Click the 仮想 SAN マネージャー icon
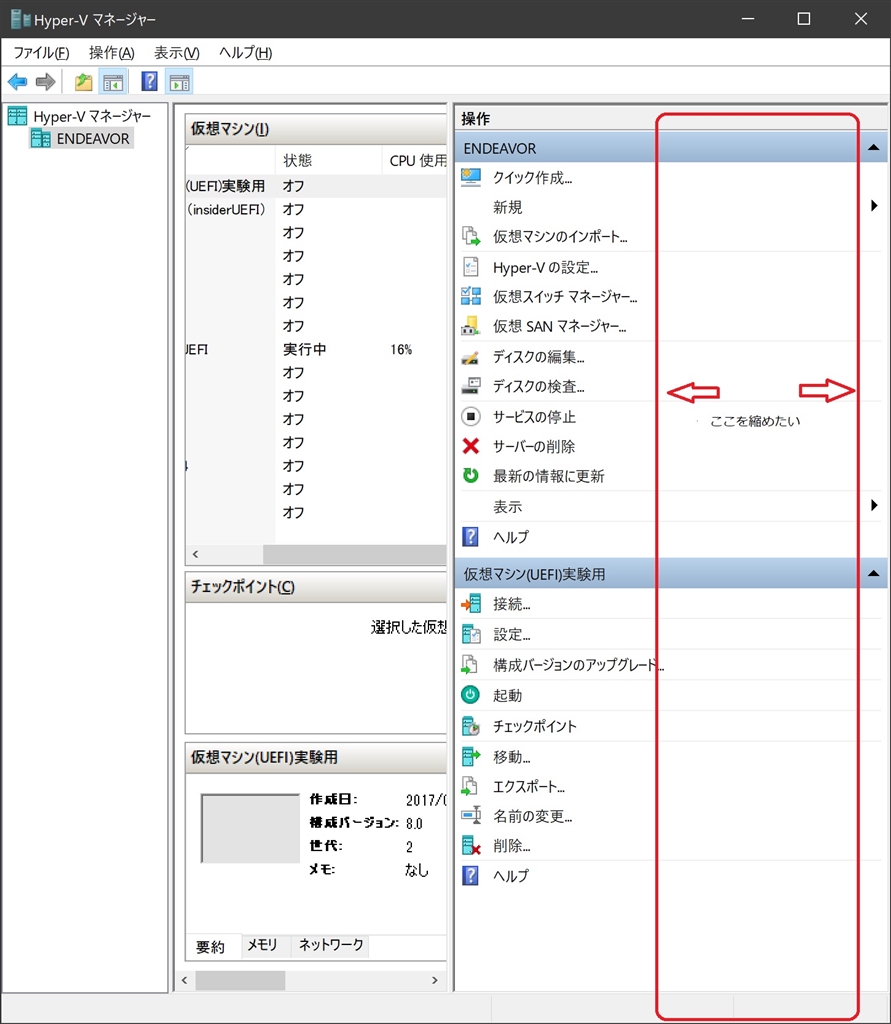Viewport: 891px width, 1024px height. click(471, 326)
